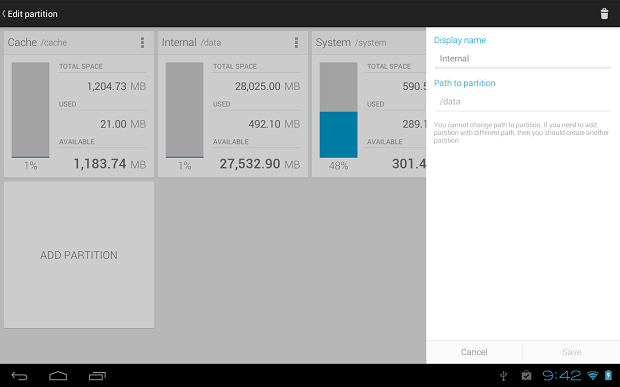Select the Cache partition card title

click(22, 42)
